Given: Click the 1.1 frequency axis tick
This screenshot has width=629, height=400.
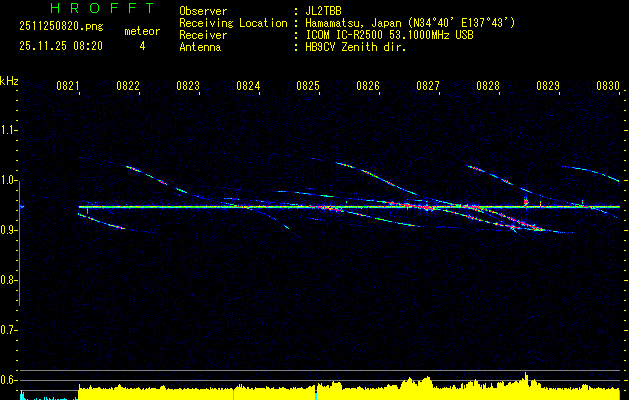Looking at the screenshot, I should coord(9,130).
